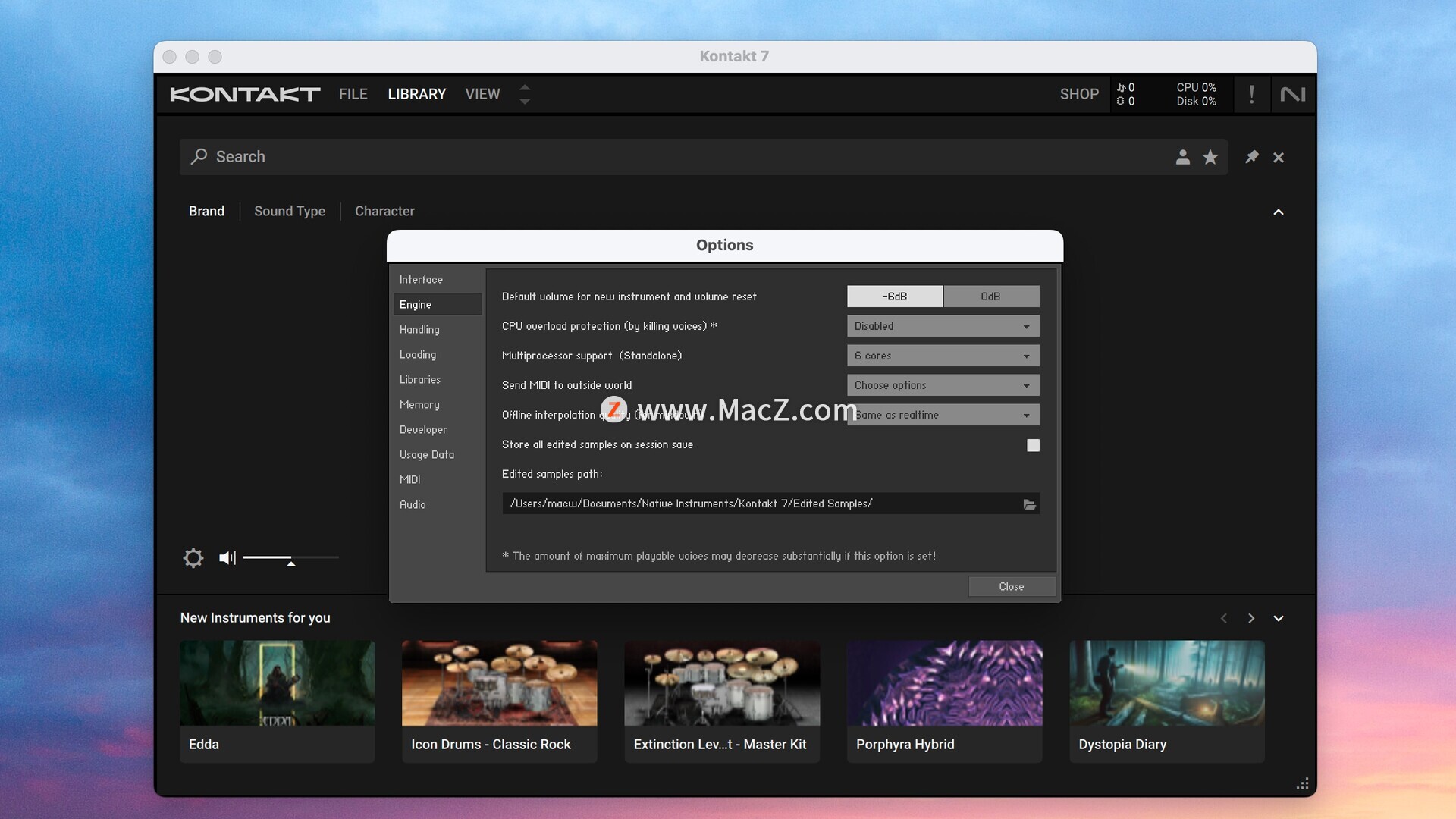Show previous new instruments page
Screen dimensions: 1456x819
point(1223,618)
